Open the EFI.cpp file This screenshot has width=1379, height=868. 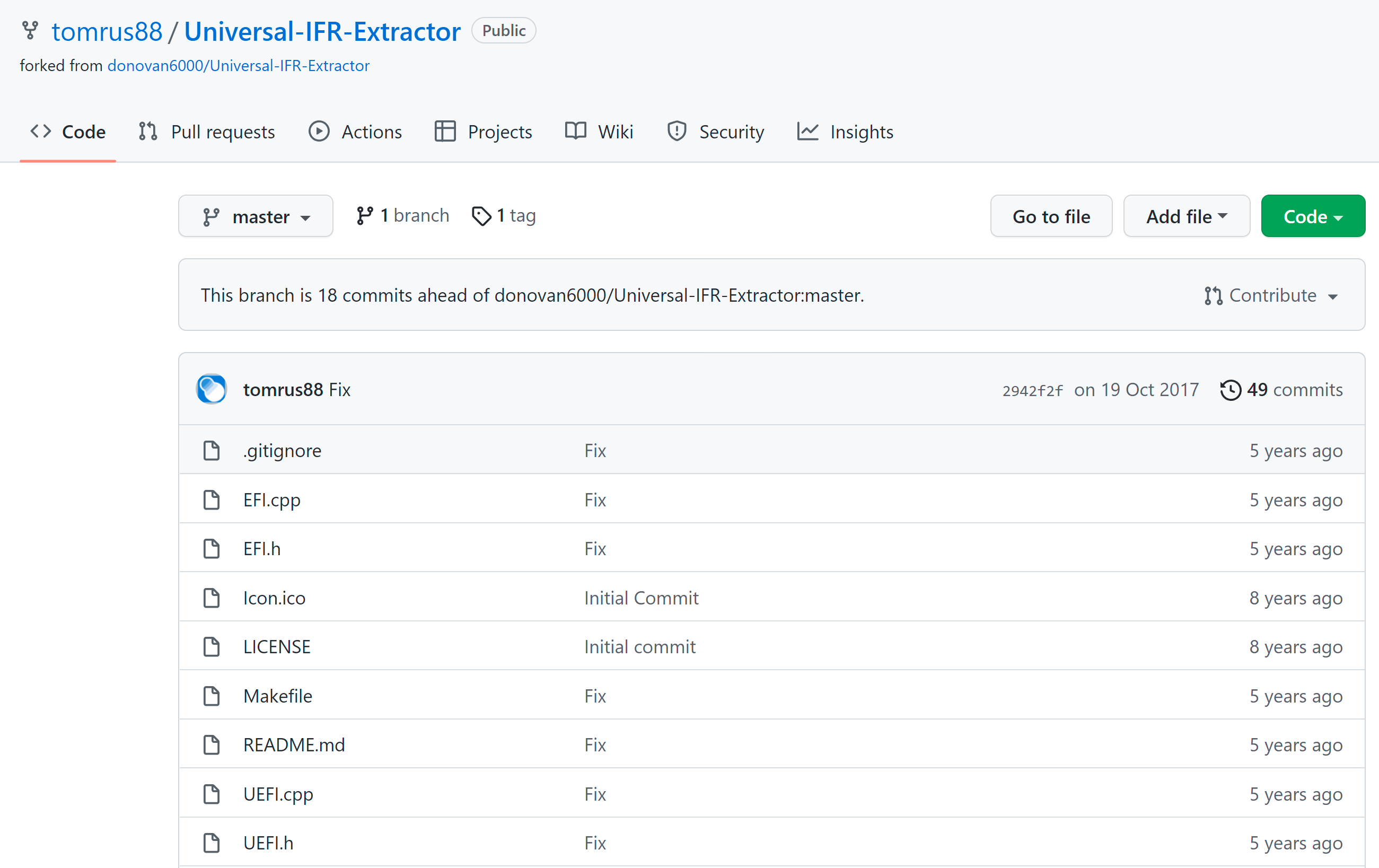click(272, 500)
